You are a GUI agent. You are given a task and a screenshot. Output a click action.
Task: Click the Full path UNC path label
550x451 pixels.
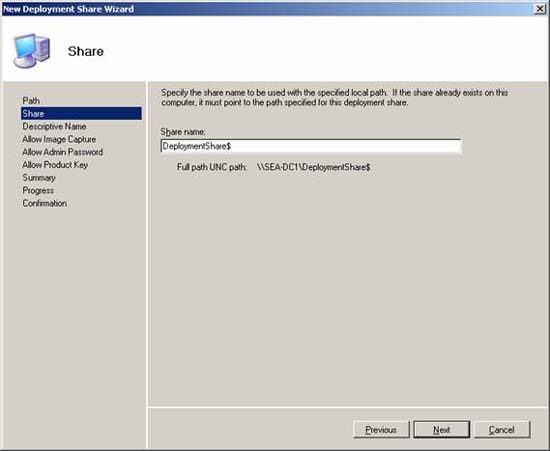[x=212, y=167]
